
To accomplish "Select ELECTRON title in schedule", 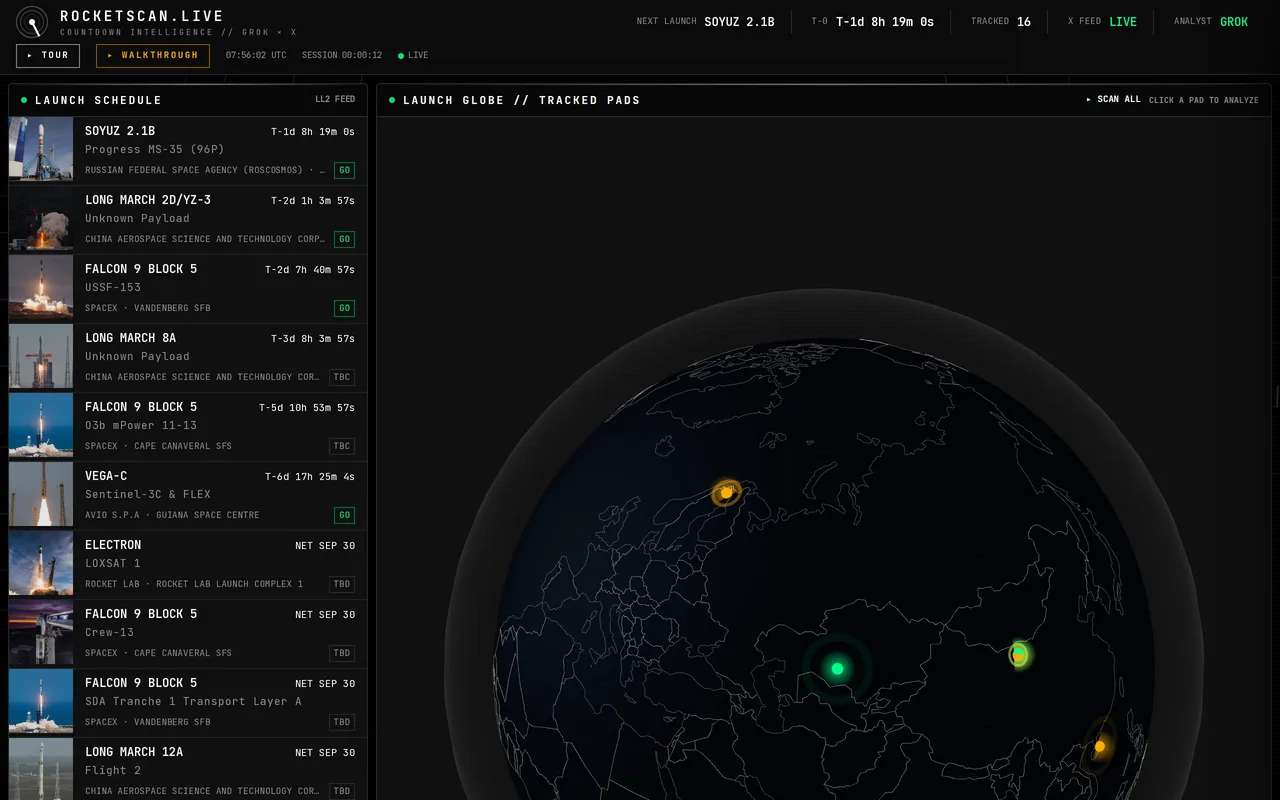I will (x=113, y=545).
